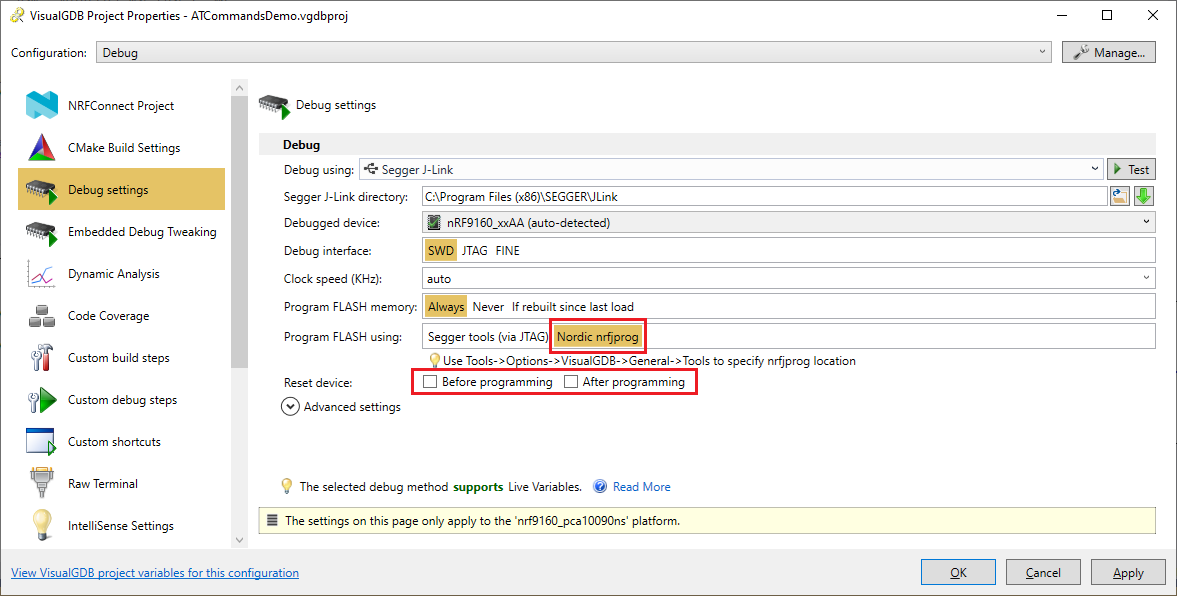Image resolution: width=1177 pixels, height=596 pixels.
Task: Open the Configuration dropdown
Action: pyautogui.click(x=574, y=53)
